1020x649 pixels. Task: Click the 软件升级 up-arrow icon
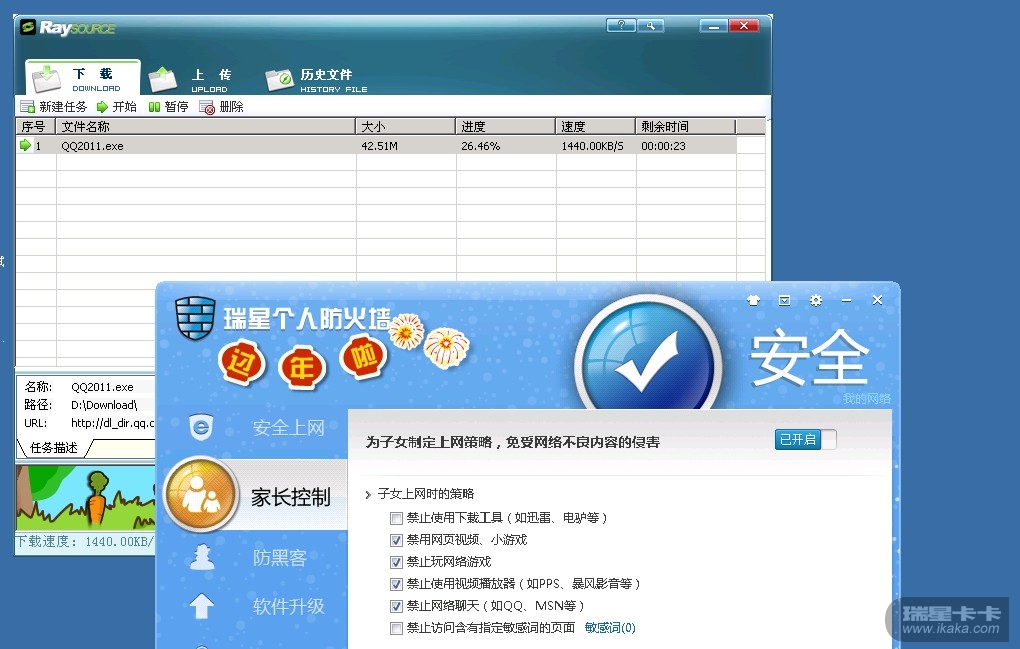(202, 606)
